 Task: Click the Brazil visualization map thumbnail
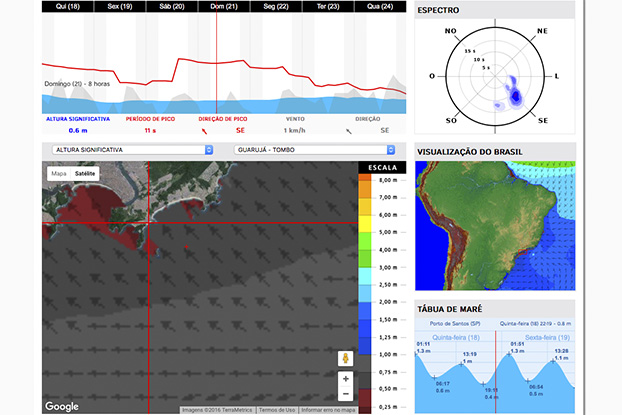pyautogui.click(x=495, y=226)
